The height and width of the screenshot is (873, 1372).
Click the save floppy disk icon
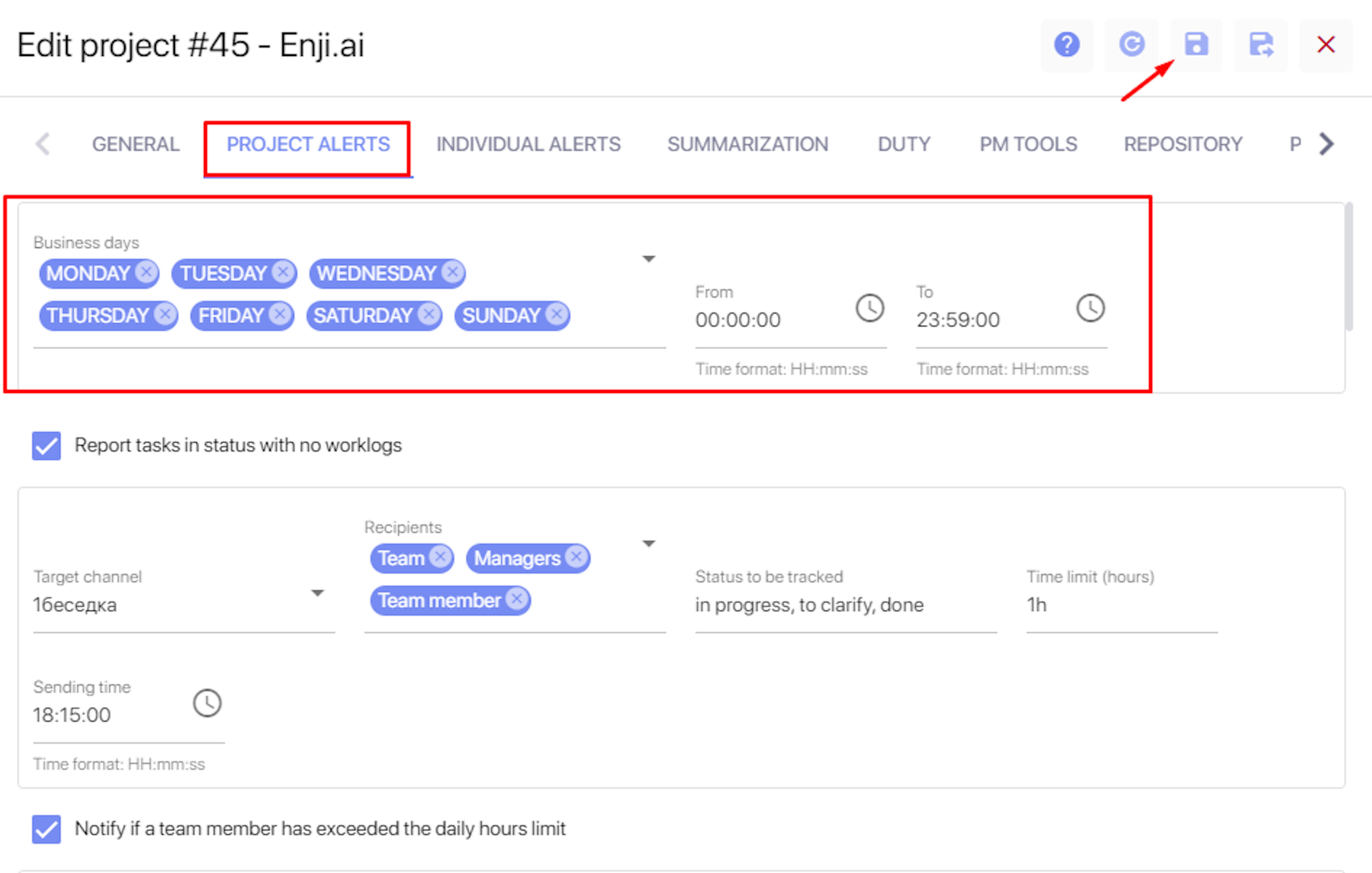(x=1196, y=45)
